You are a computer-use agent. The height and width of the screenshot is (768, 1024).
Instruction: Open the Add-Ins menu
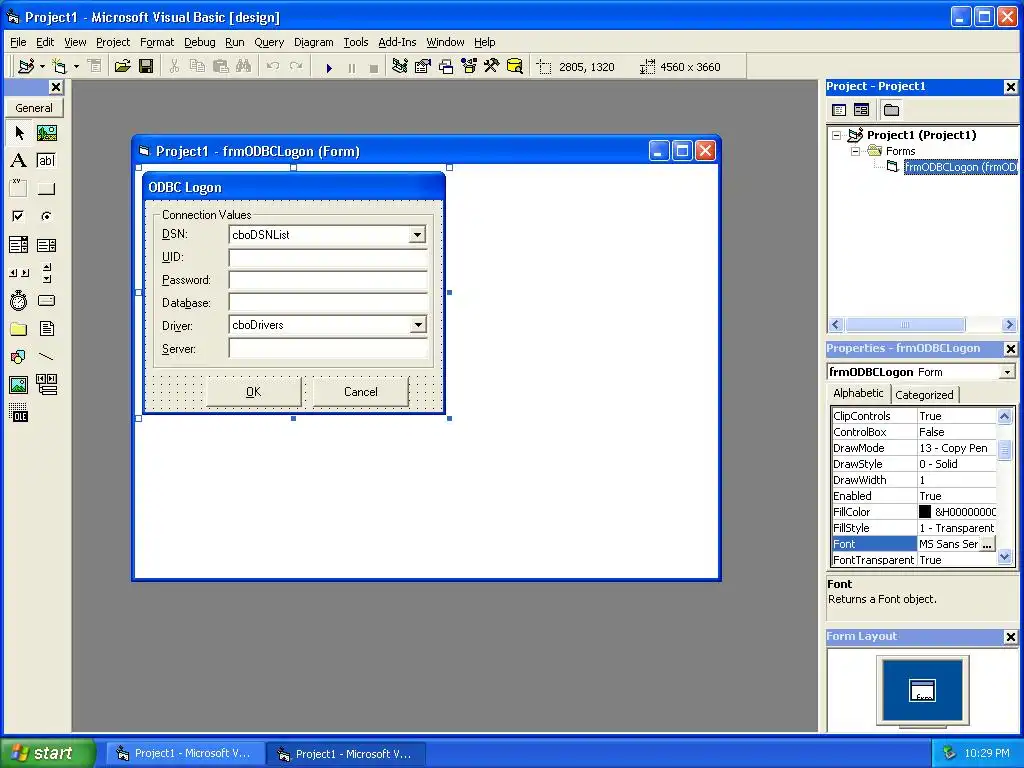(397, 42)
